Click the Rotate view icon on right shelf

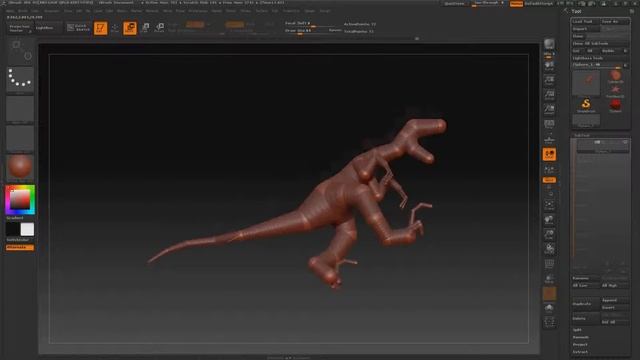[549, 249]
